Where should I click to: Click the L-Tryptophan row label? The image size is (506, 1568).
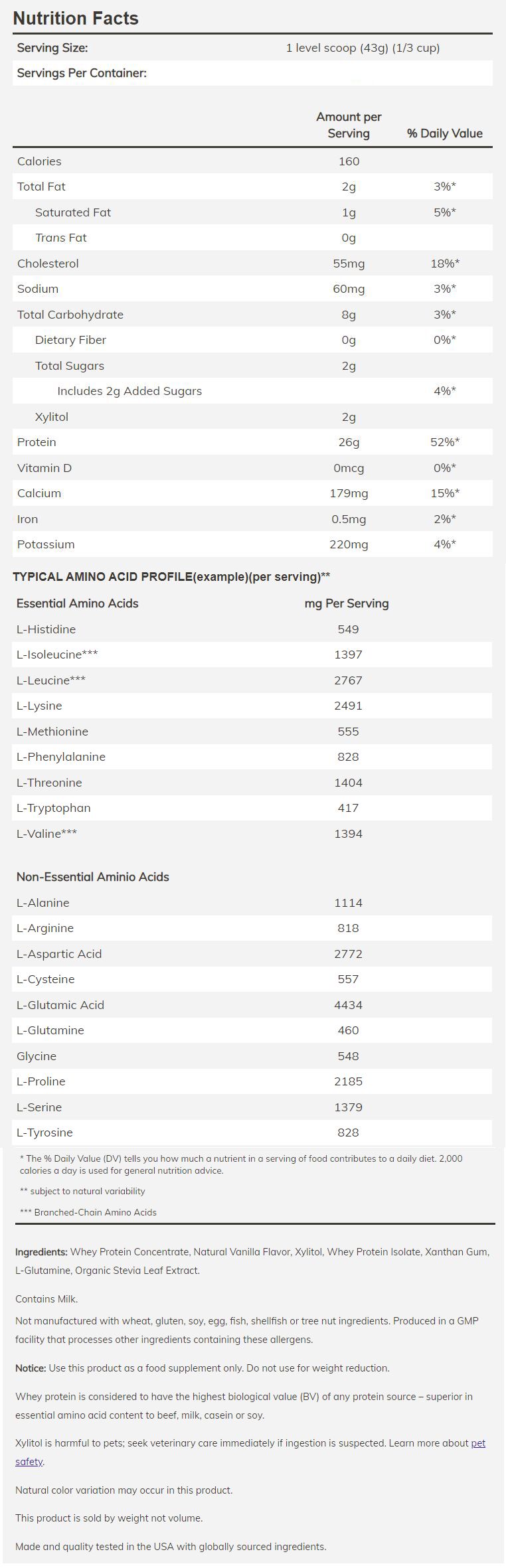pos(53,808)
